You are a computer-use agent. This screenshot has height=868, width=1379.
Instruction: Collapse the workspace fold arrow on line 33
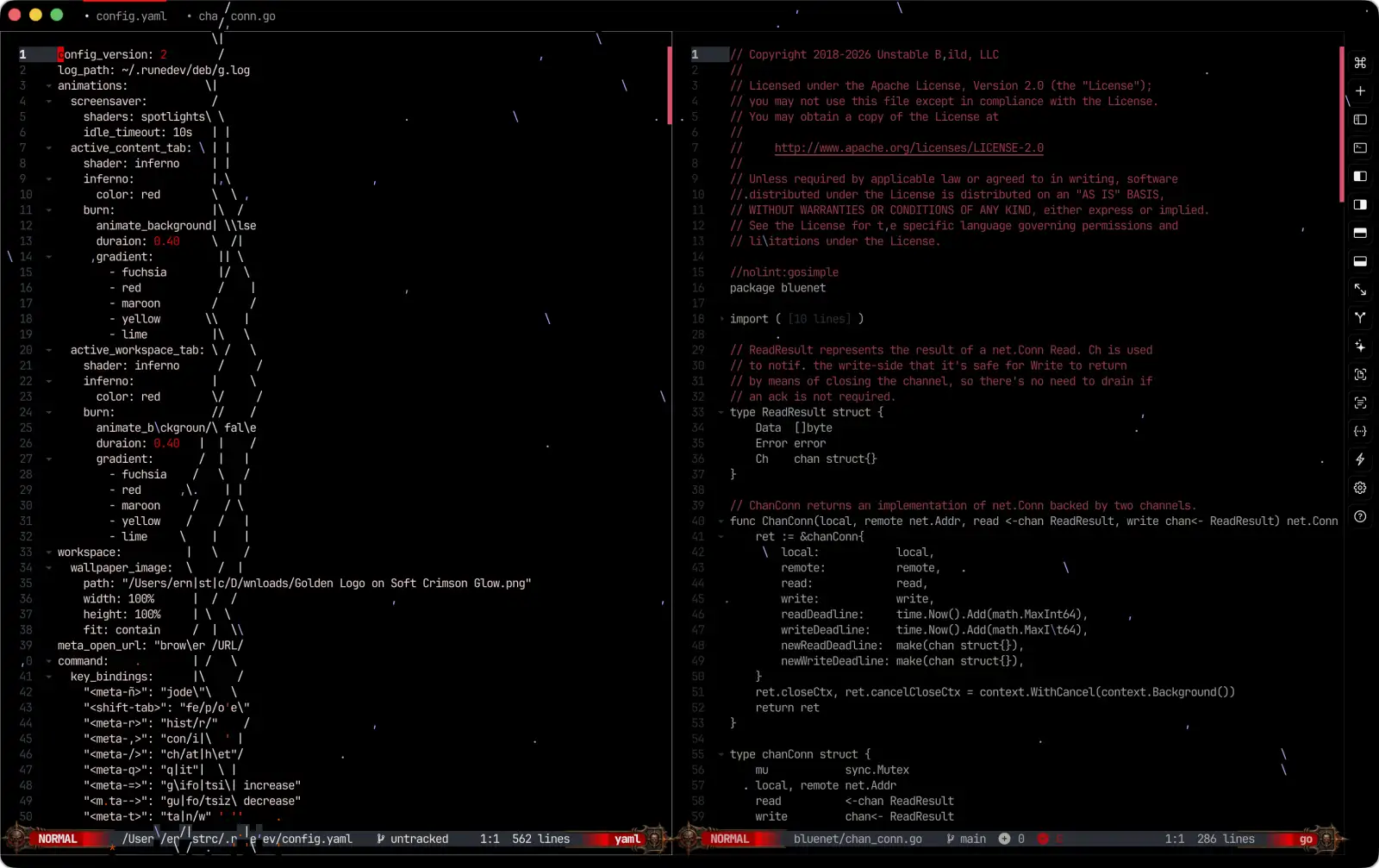coord(49,553)
